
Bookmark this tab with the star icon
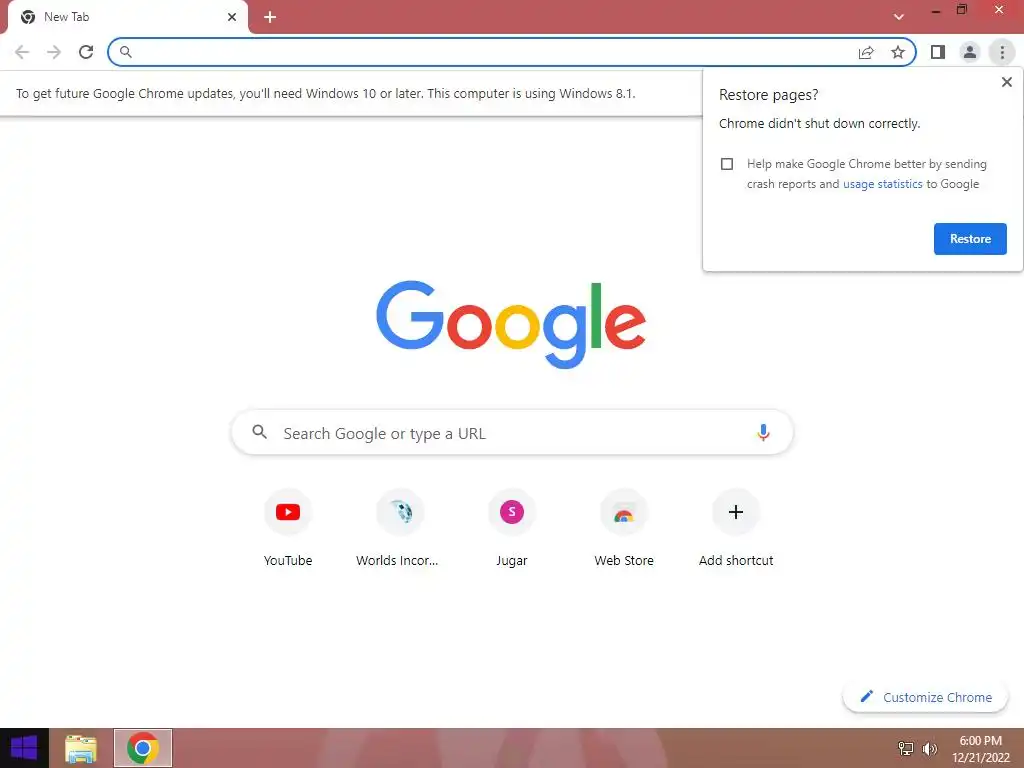pos(898,52)
